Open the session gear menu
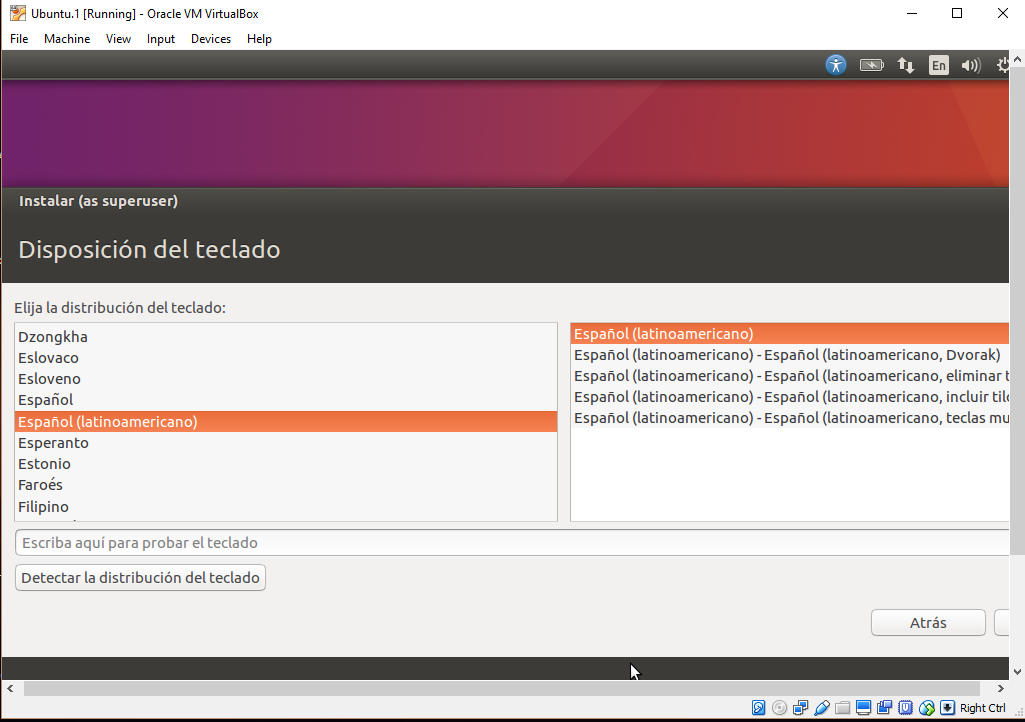 pos(1003,64)
